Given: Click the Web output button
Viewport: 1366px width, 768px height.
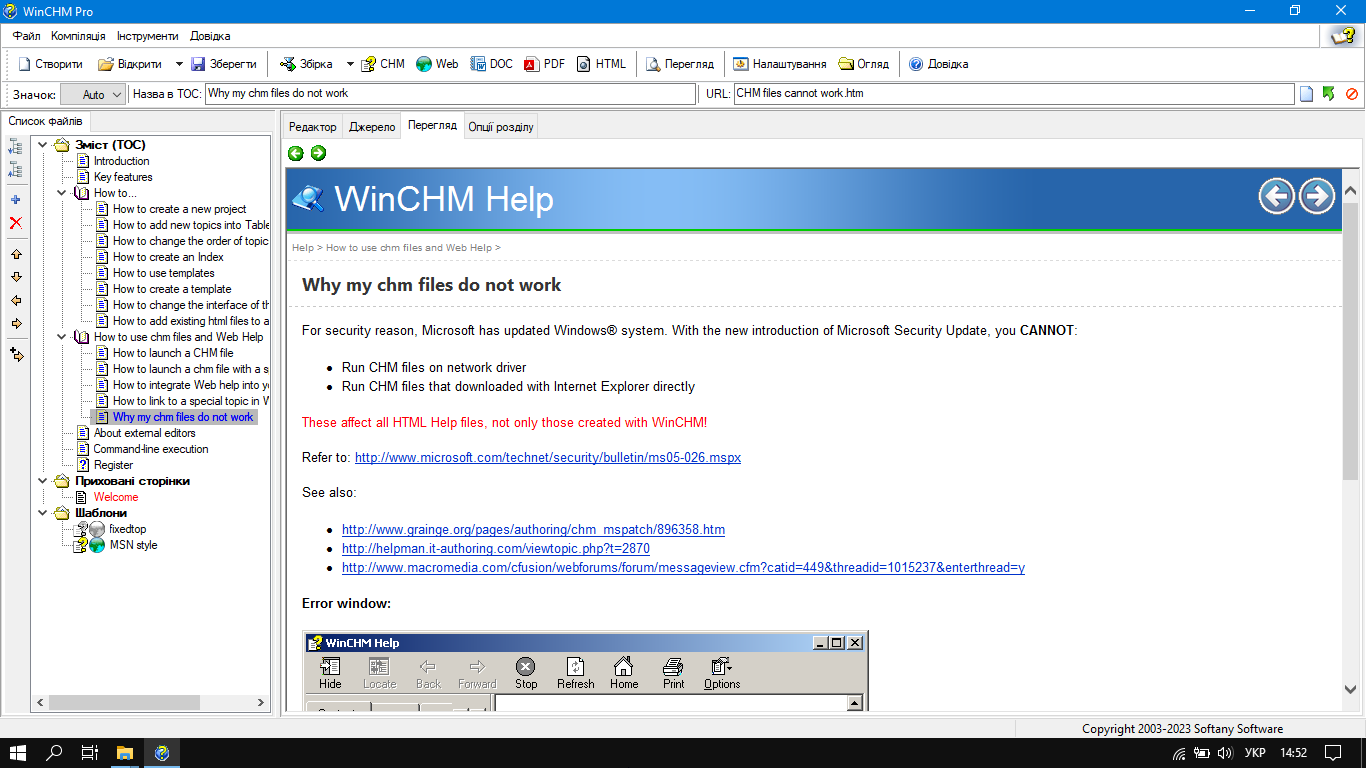Looking at the screenshot, I should coord(437,64).
